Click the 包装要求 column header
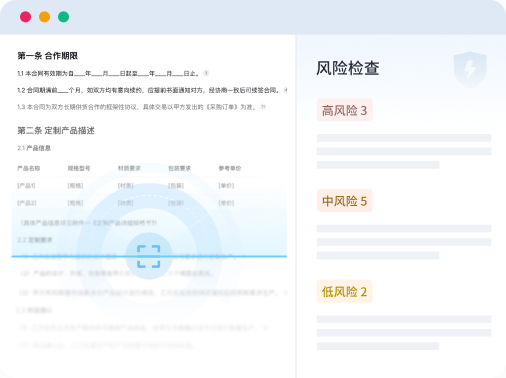 pos(180,168)
